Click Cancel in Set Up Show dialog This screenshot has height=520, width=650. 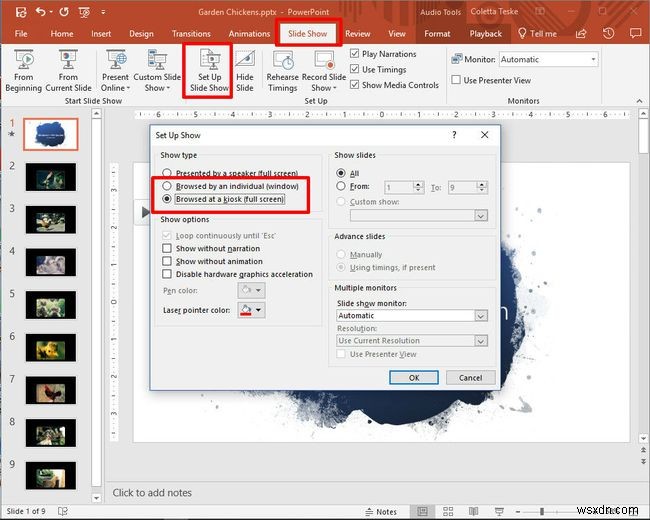471,377
